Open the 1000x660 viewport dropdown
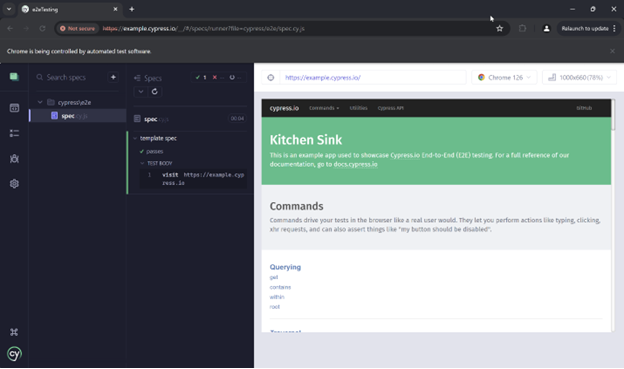This screenshot has width=624, height=369. (x=579, y=78)
